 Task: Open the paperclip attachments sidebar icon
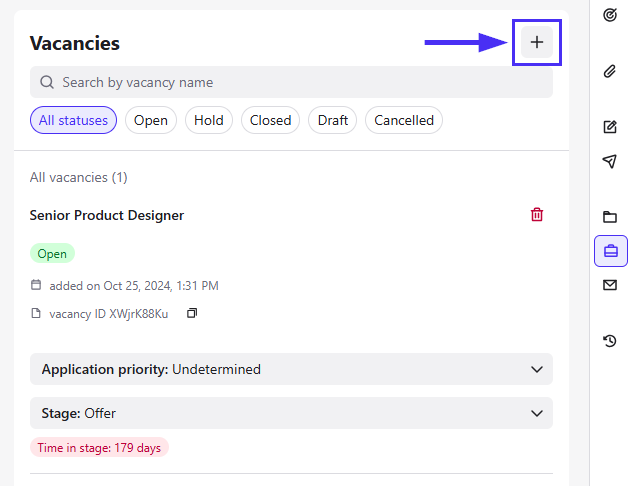[610, 71]
